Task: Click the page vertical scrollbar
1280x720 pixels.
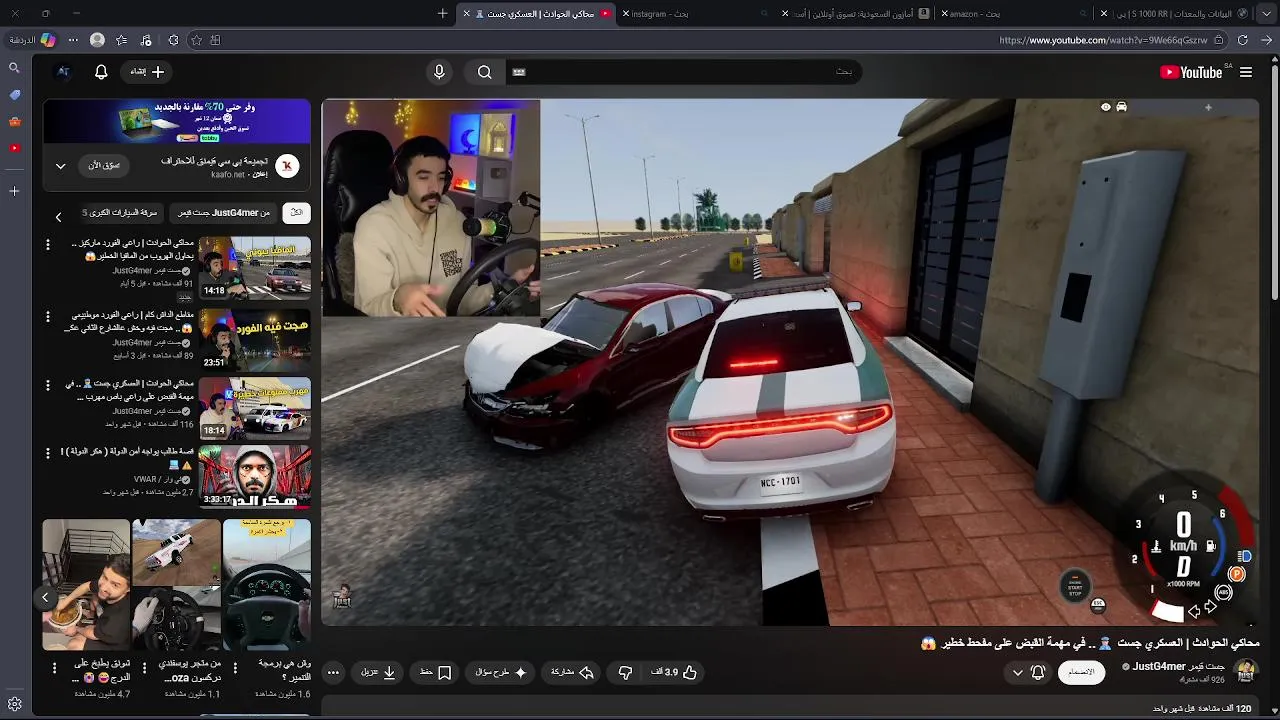Action: coord(1274,180)
